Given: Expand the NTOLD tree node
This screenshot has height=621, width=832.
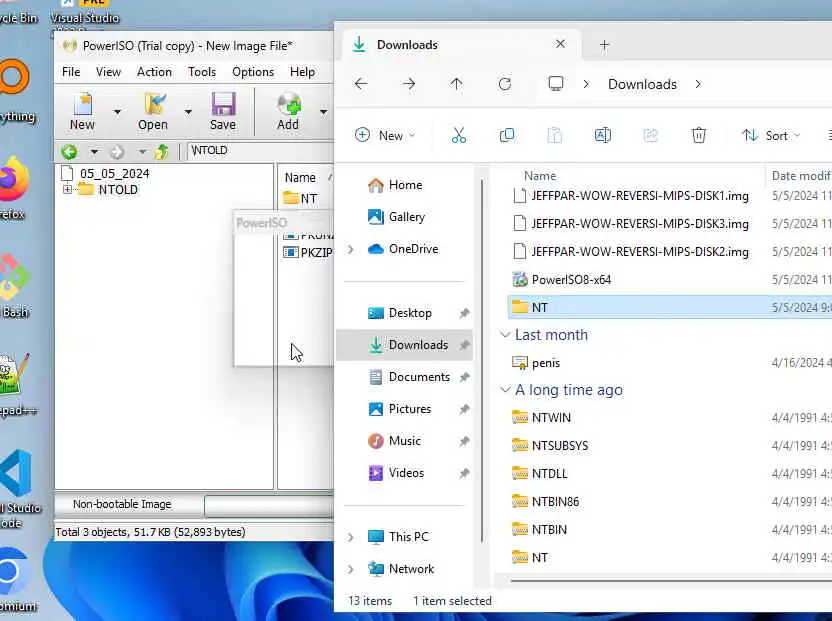Looking at the screenshot, I should coord(67,189).
